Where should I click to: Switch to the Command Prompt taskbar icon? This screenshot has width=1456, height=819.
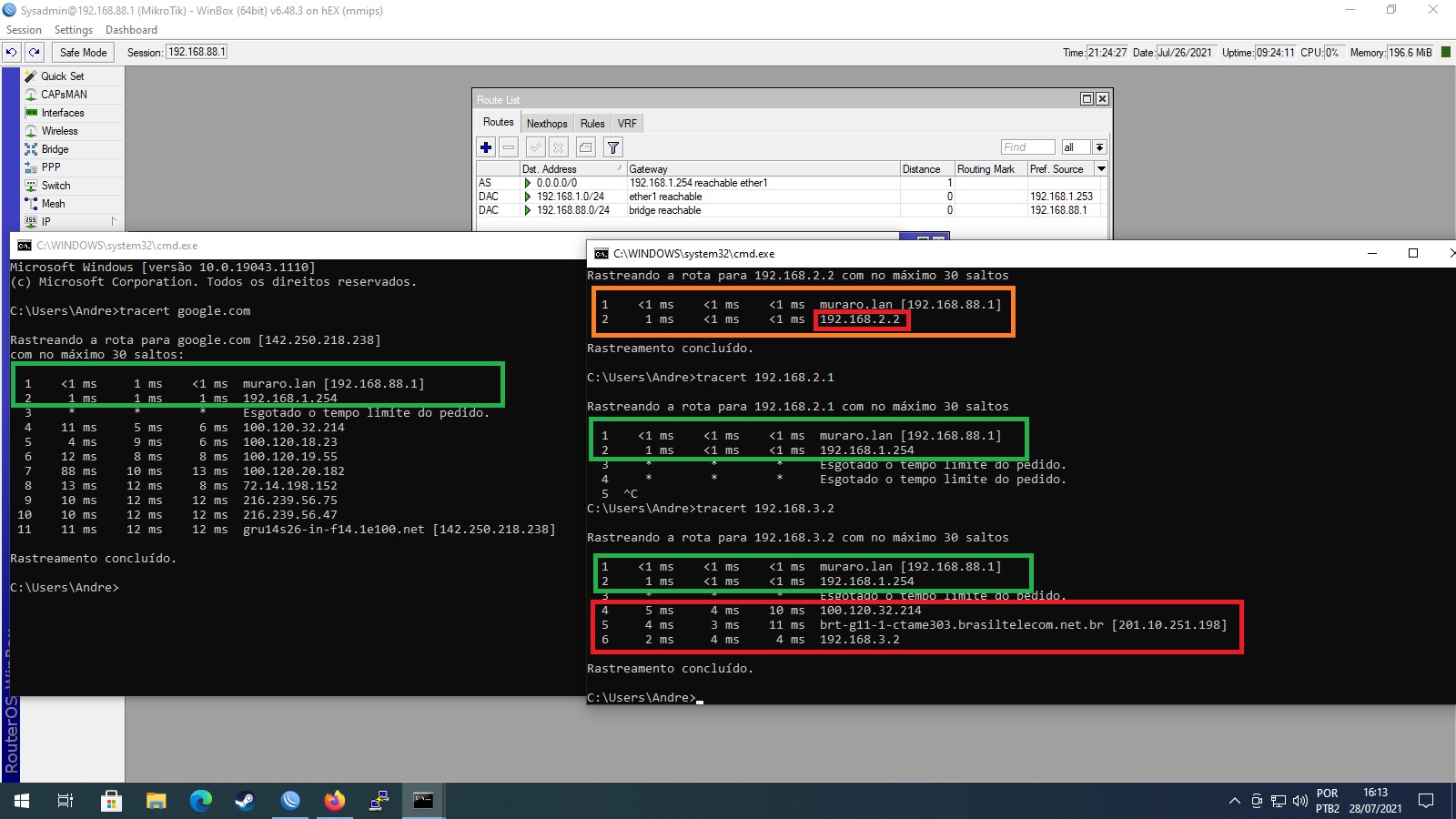click(x=424, y=801)
